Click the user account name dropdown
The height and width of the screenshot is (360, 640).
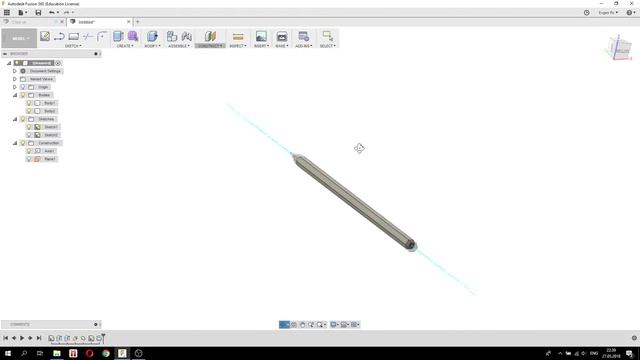pyautogui.click(x=608, y=13)
